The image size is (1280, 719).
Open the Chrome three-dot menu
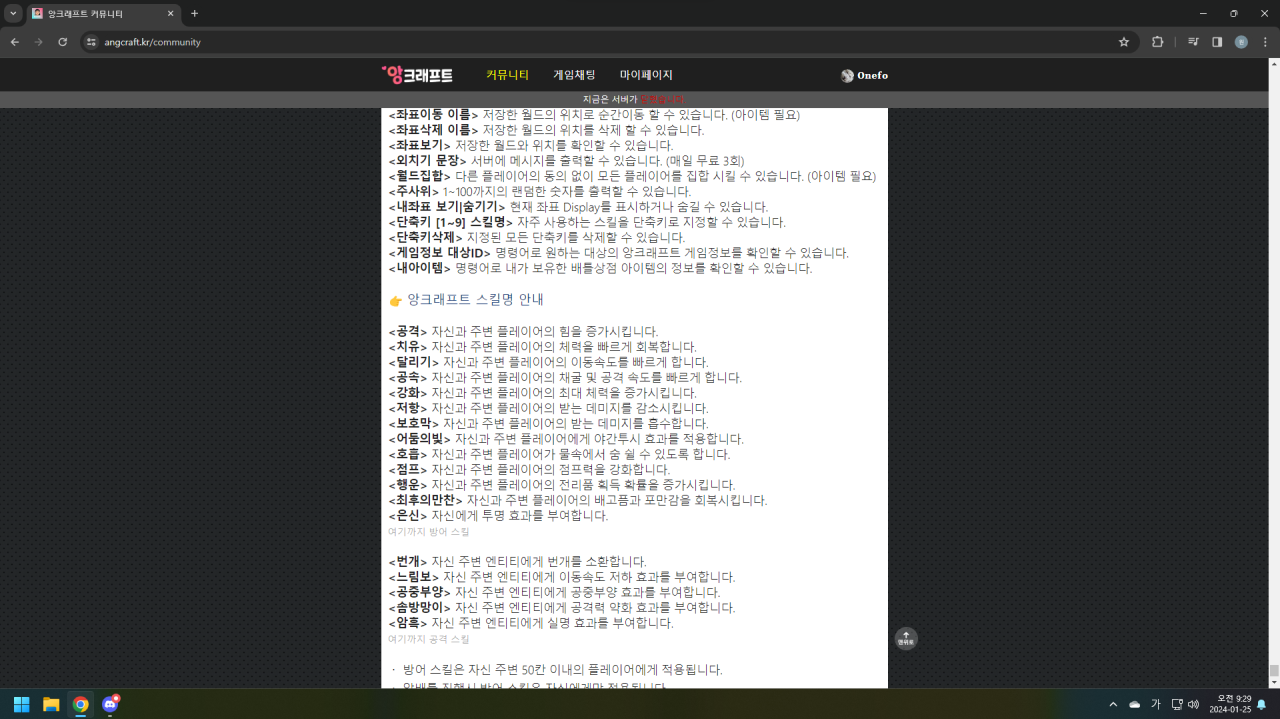(x=1264, y=42)
